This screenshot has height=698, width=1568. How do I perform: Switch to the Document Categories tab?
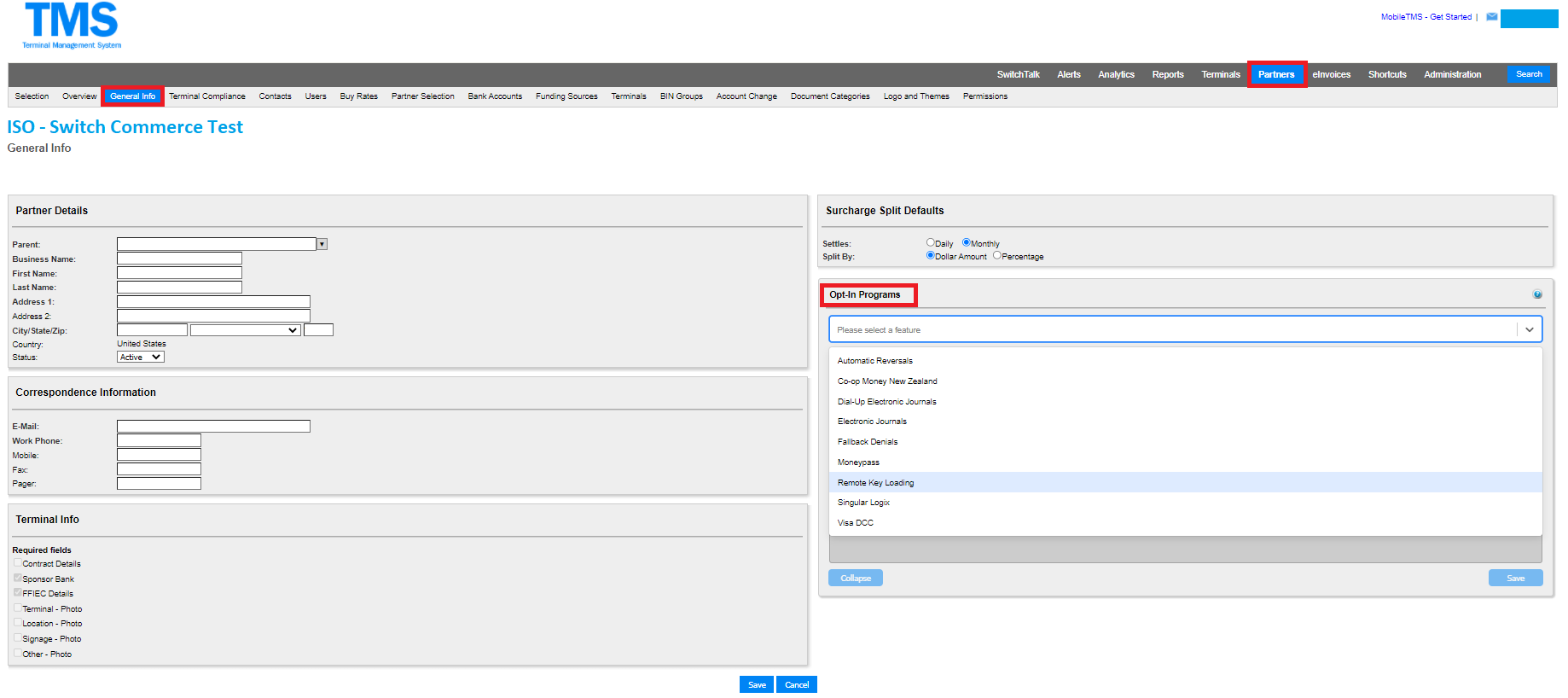830,96
